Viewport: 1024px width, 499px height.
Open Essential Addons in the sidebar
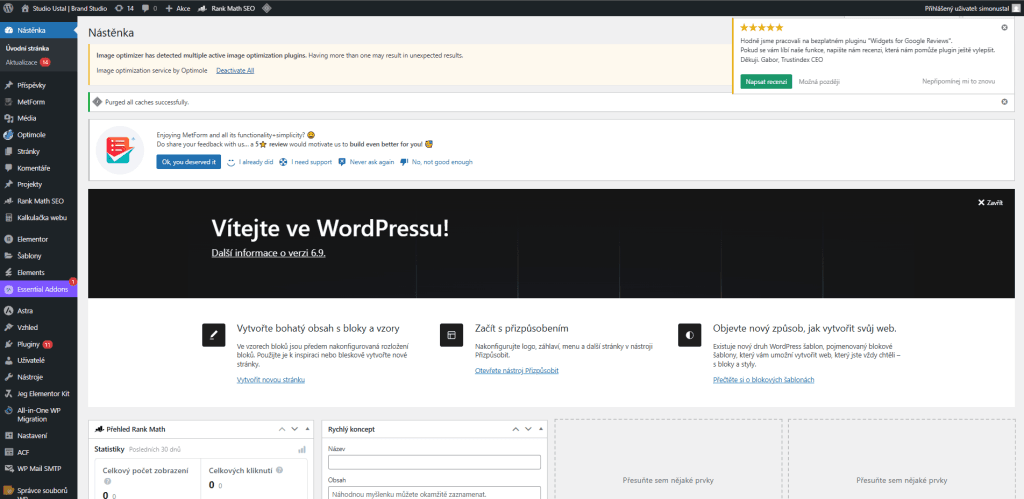(39, 289)
